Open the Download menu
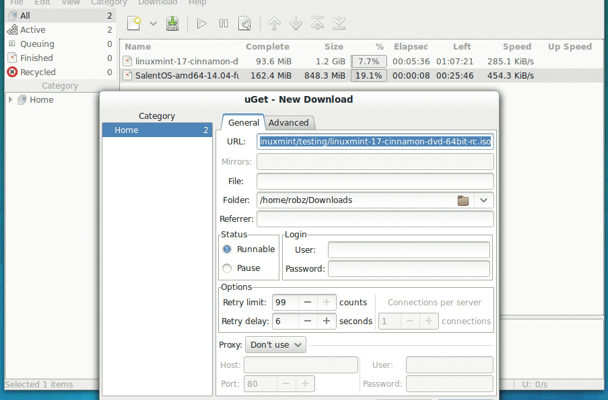608x400 pixels. (157, 2)
